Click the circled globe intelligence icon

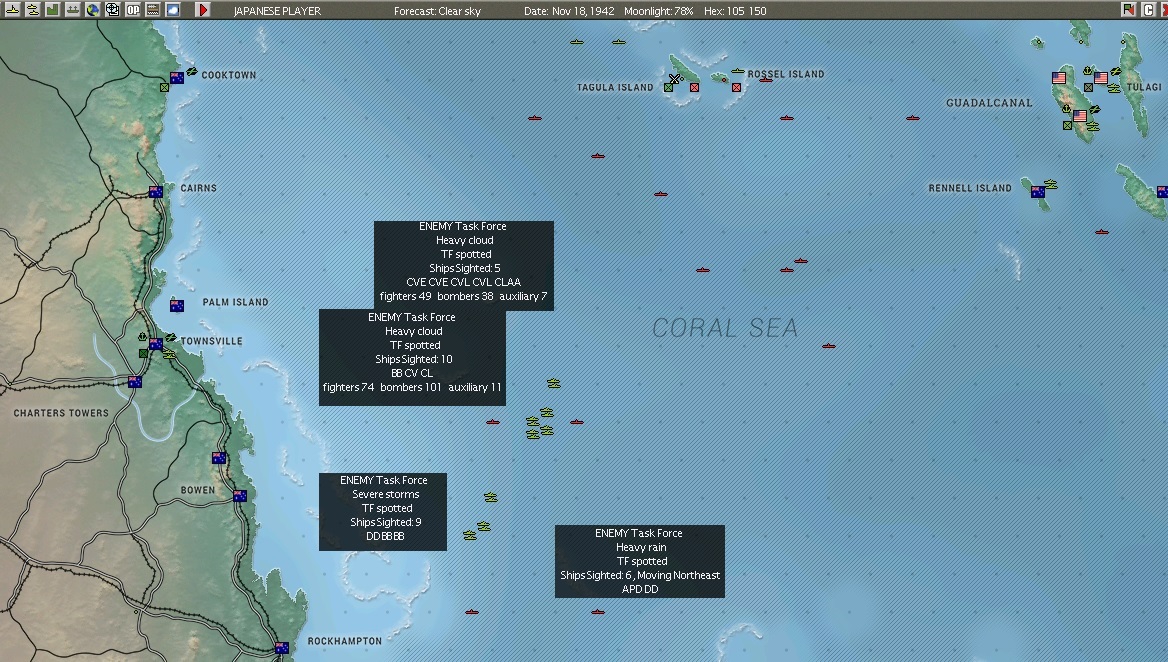pos(110,9)
